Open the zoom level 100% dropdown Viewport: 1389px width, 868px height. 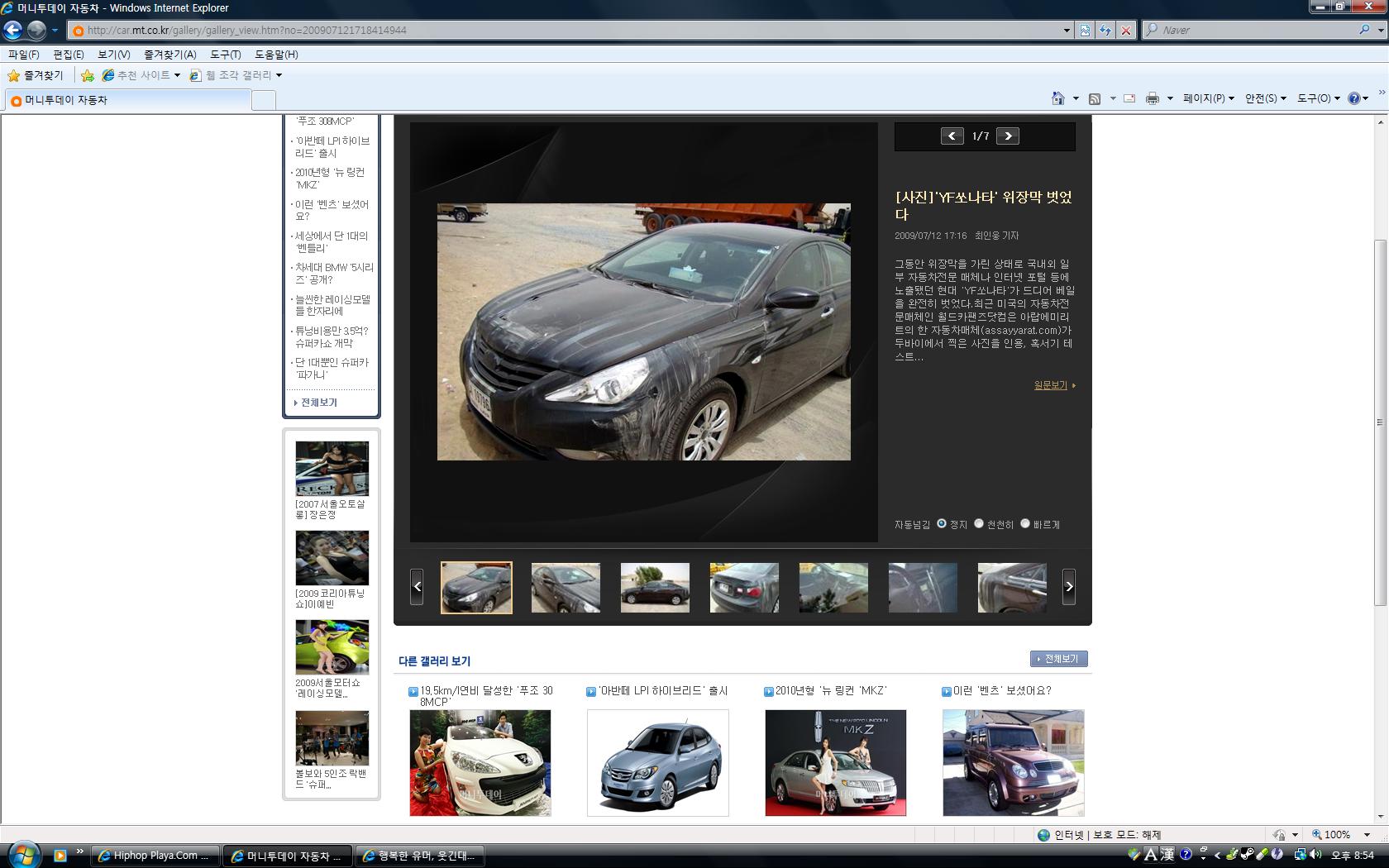pos(1367,835)
